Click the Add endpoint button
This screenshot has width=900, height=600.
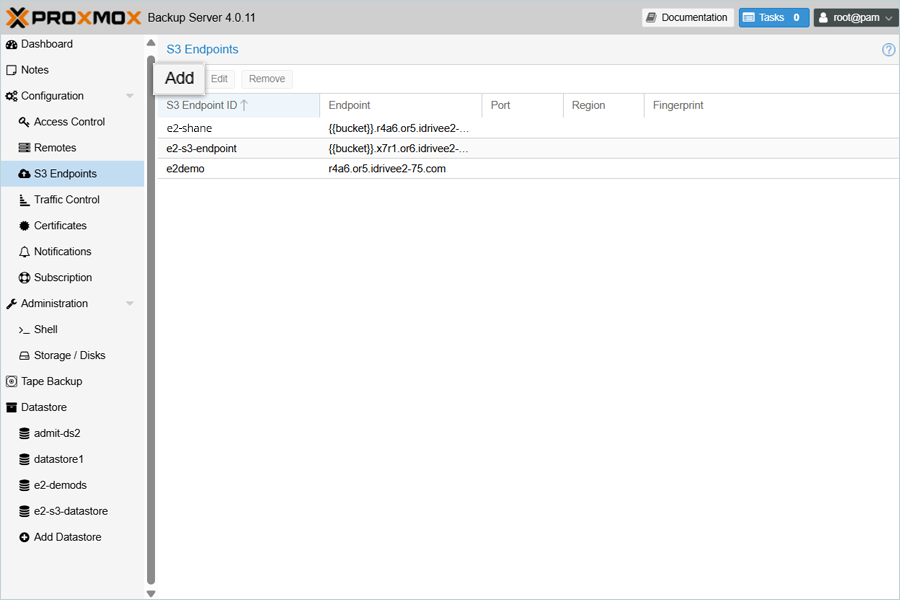coord(180,79)
